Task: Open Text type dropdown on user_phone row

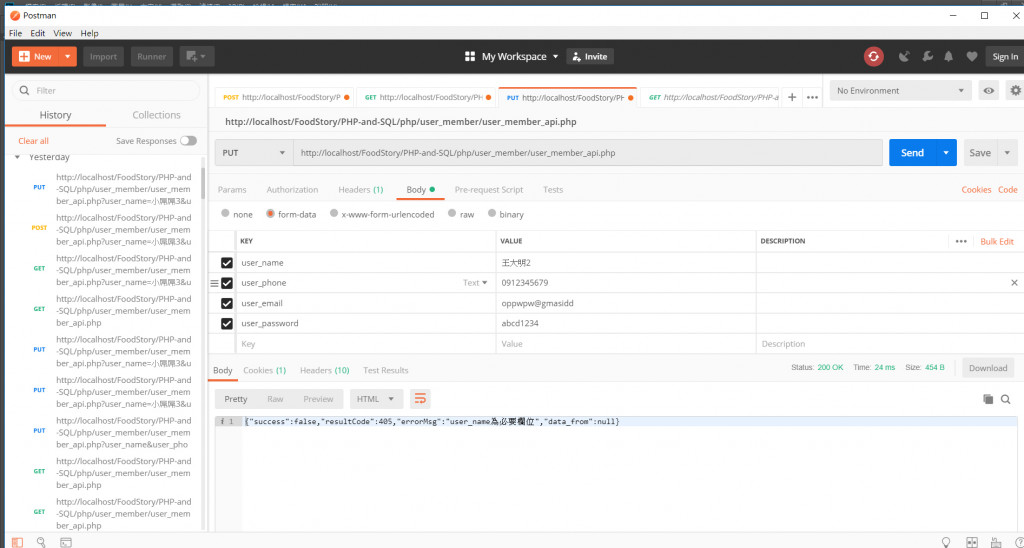Action: 475,283
